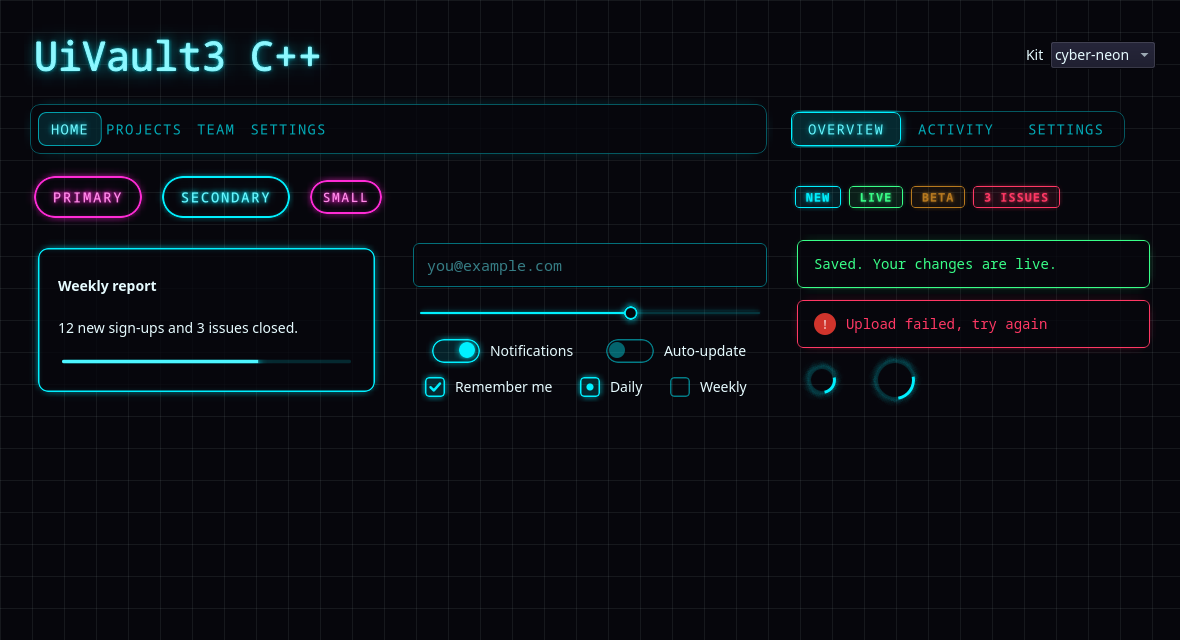Click the Weekly report progress bar
The height and width of the screenshot is (640, 1180).
206,361
